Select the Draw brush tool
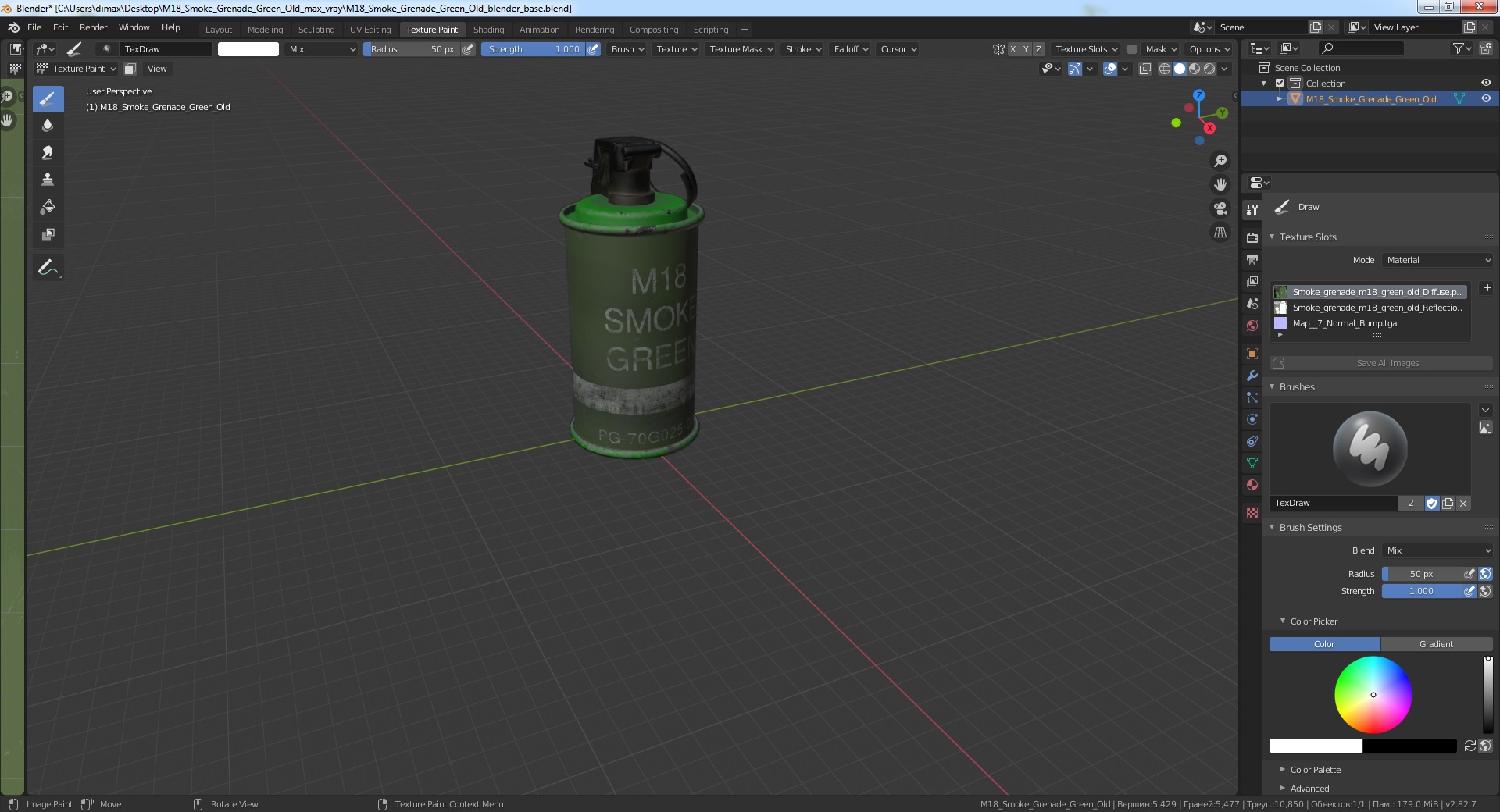This screenshot has width=1500, height=812. click(x=48, y=98)
